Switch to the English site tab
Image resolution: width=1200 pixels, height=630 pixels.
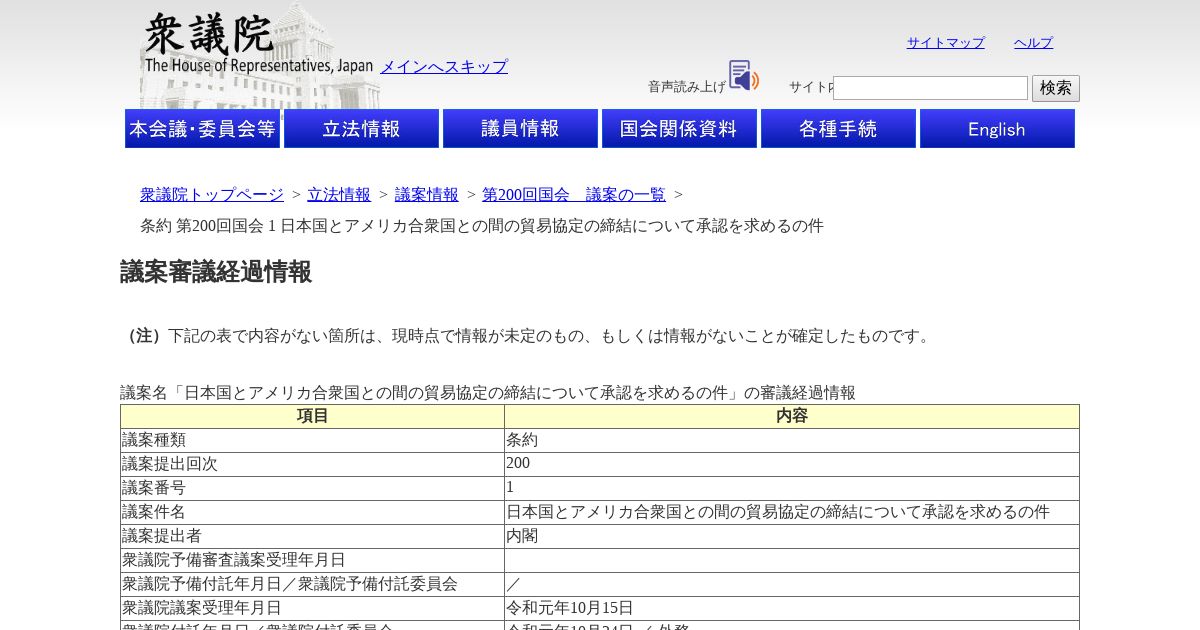click(x=997, y=129)
